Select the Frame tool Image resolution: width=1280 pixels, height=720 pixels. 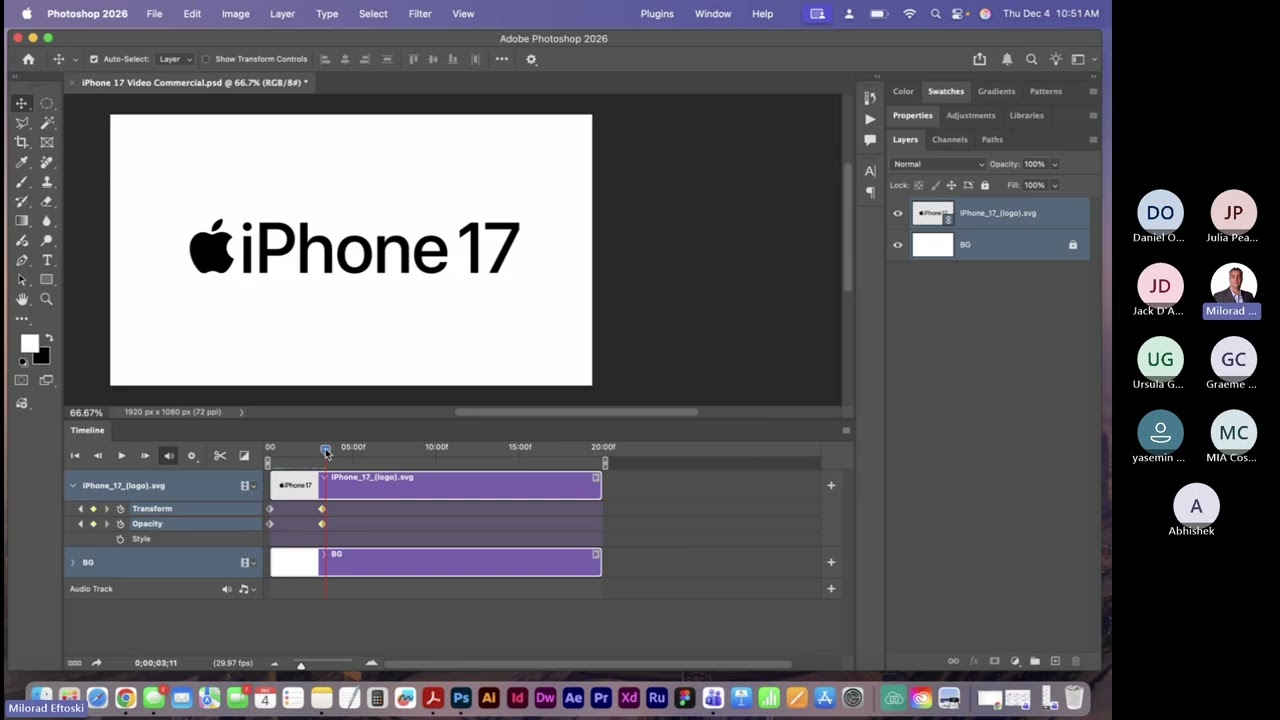[47, 142]
